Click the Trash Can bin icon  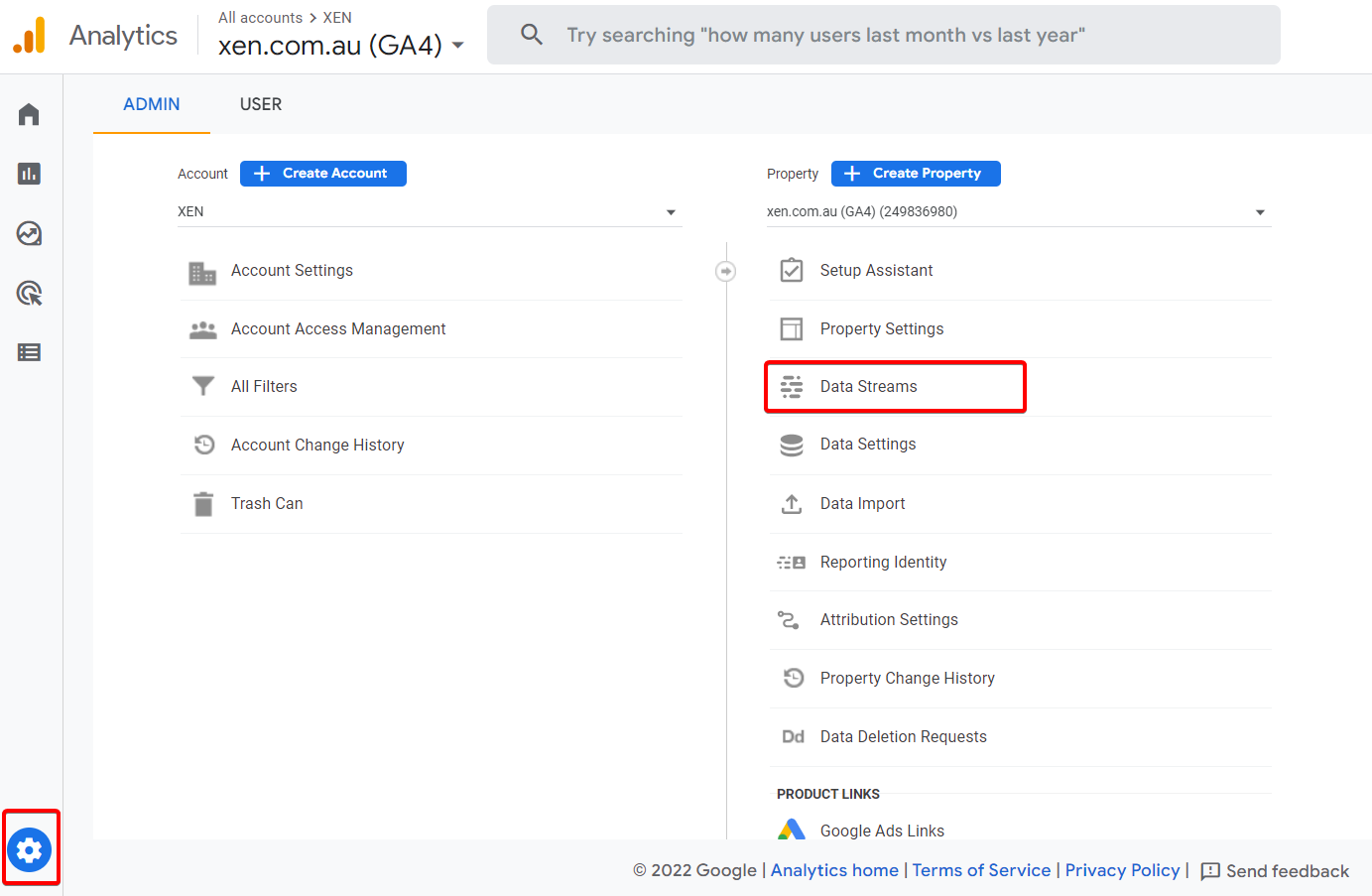[203, 504]
